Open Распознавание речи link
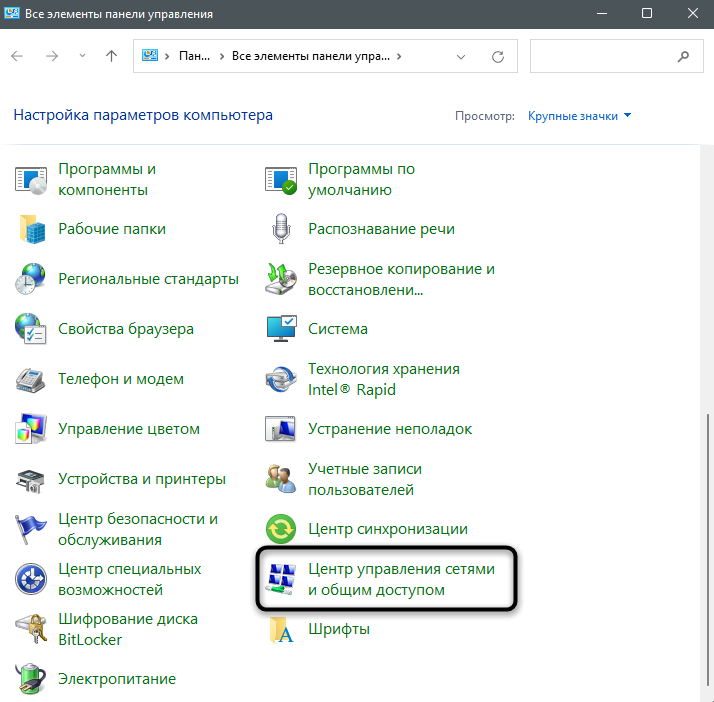This screenshot has width=714, height=702. coord(381,229)
